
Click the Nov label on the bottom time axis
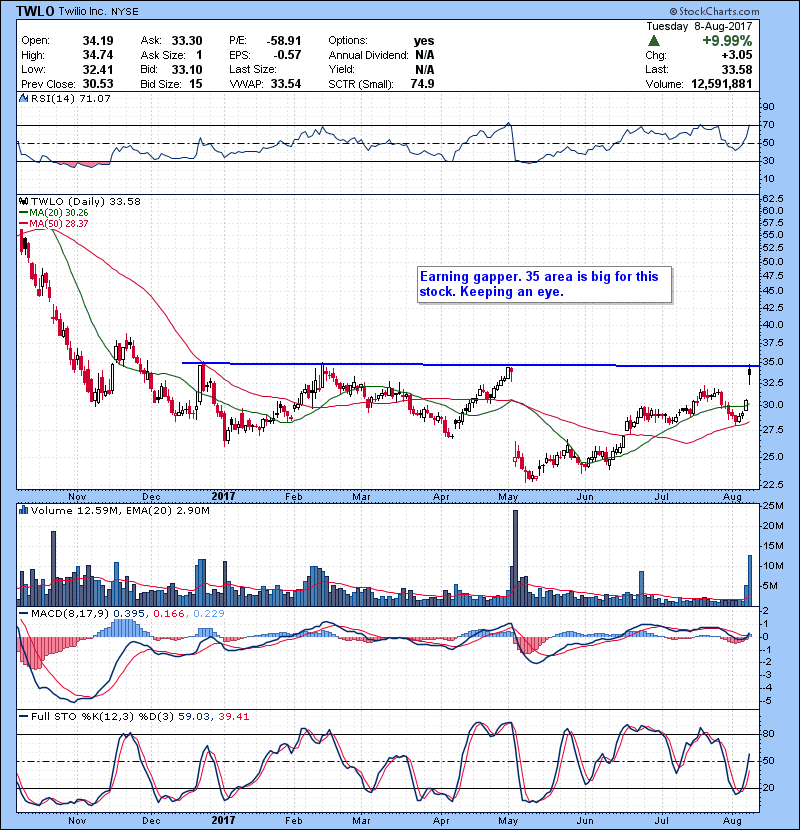77,820
